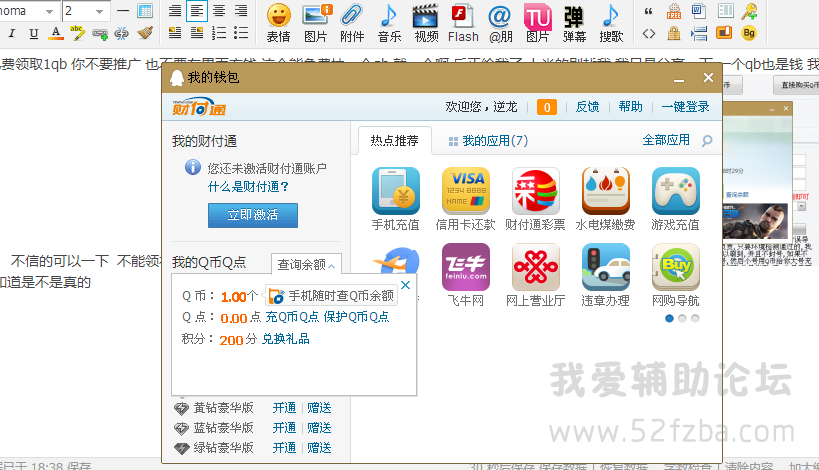
Task: Go to second app page dot
Action: click(682, 318)
